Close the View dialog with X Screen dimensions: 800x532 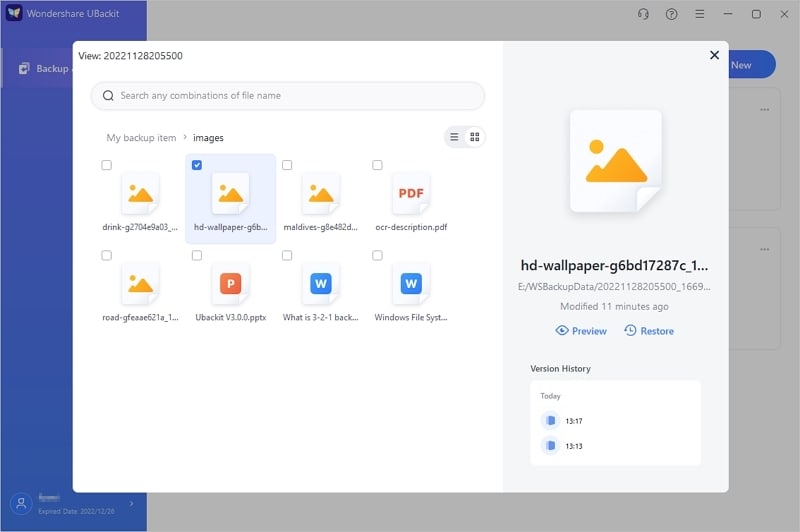coord(714,55)
